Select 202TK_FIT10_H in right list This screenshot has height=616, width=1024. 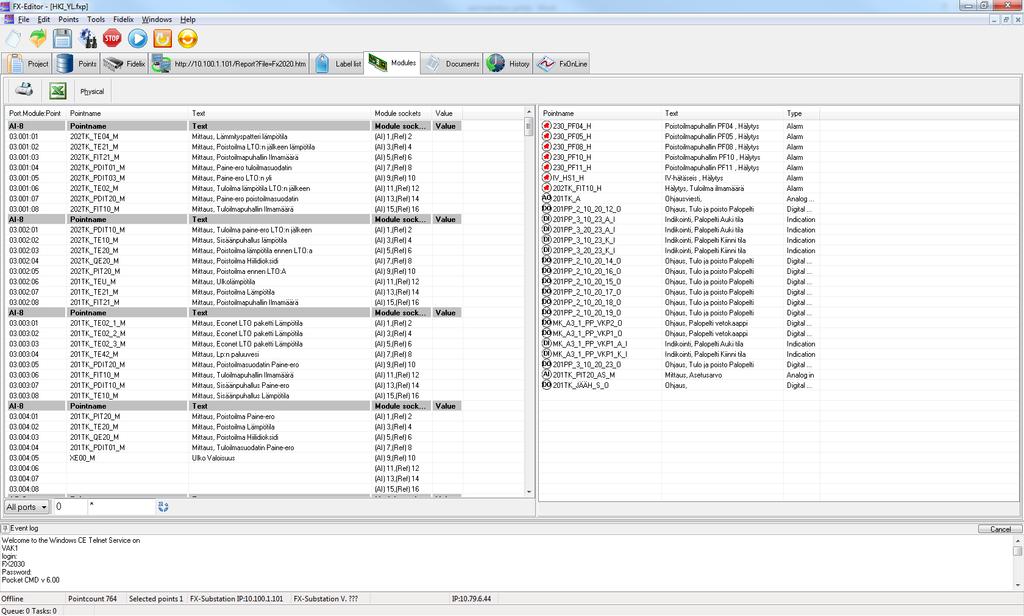(679, 188)
